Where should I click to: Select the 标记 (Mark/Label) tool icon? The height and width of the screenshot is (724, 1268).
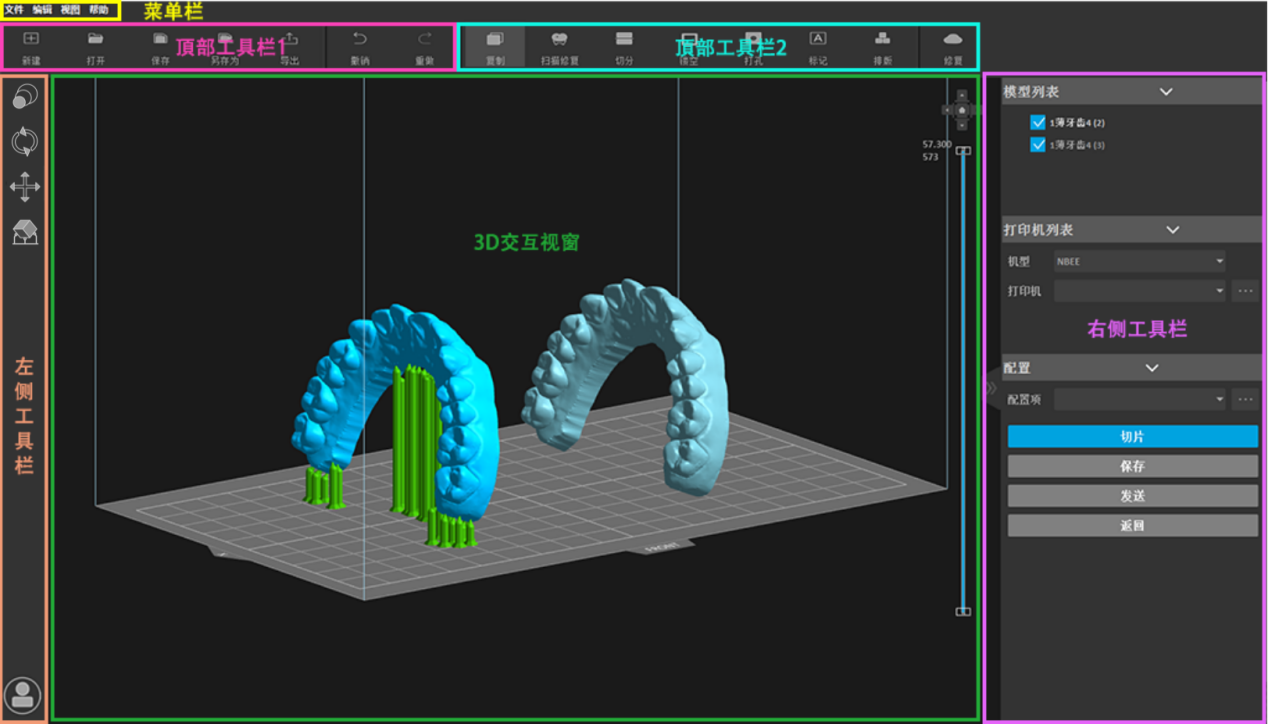818,39
